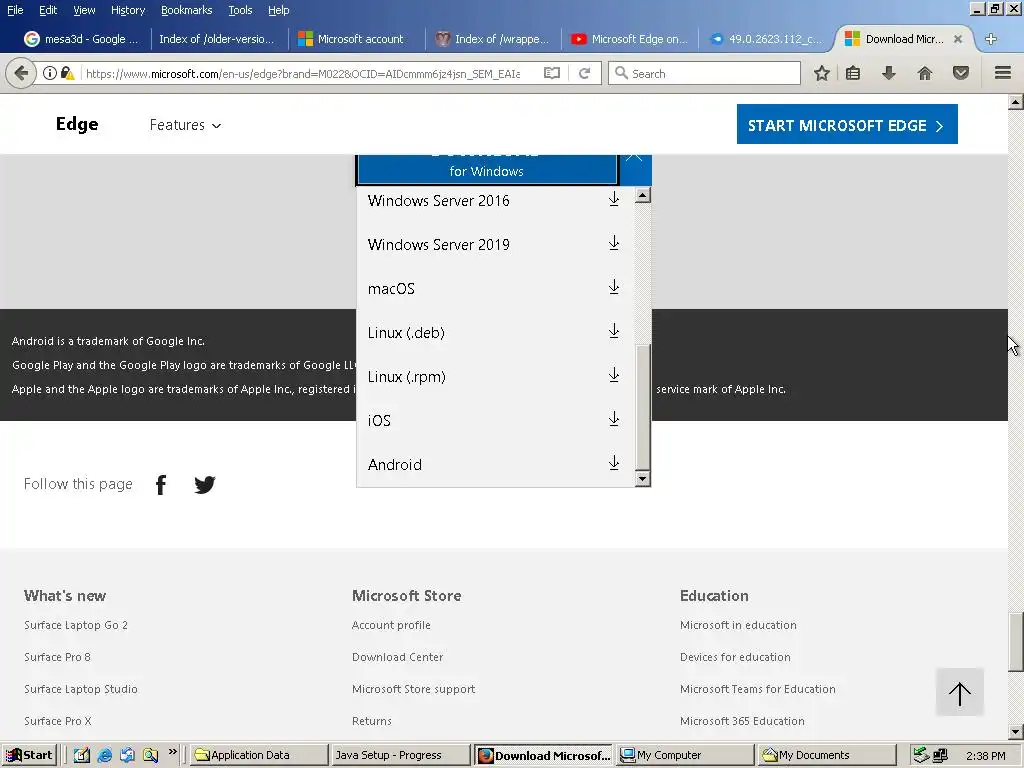Click page scrollbar up arrow
This screenshot has height=768, width=1024.
[1016, 101]
